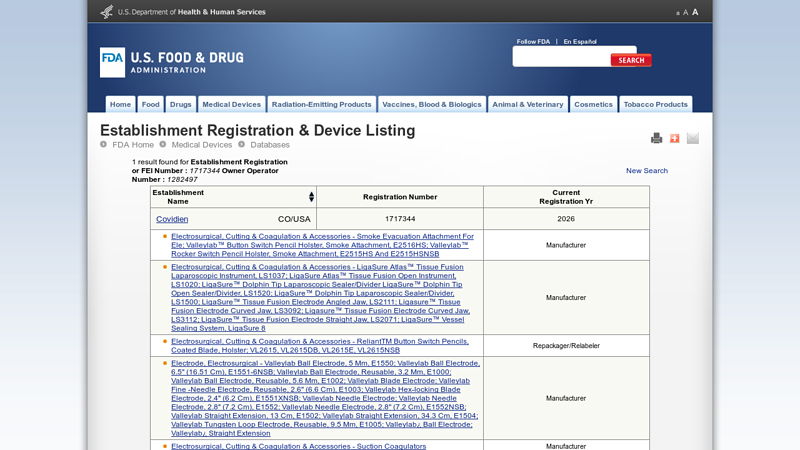
Task: Sort by Establishment Name arrows
Action: tap(311, 197)
